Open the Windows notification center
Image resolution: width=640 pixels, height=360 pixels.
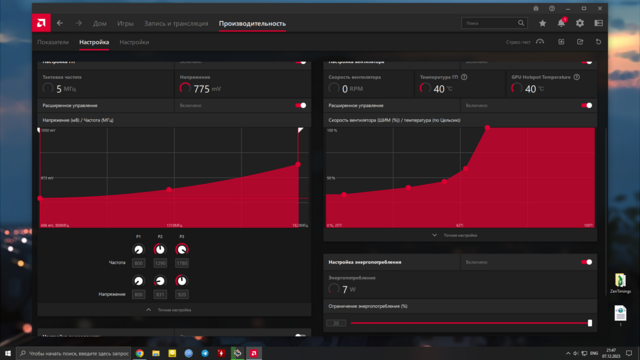tap(629, 353)
